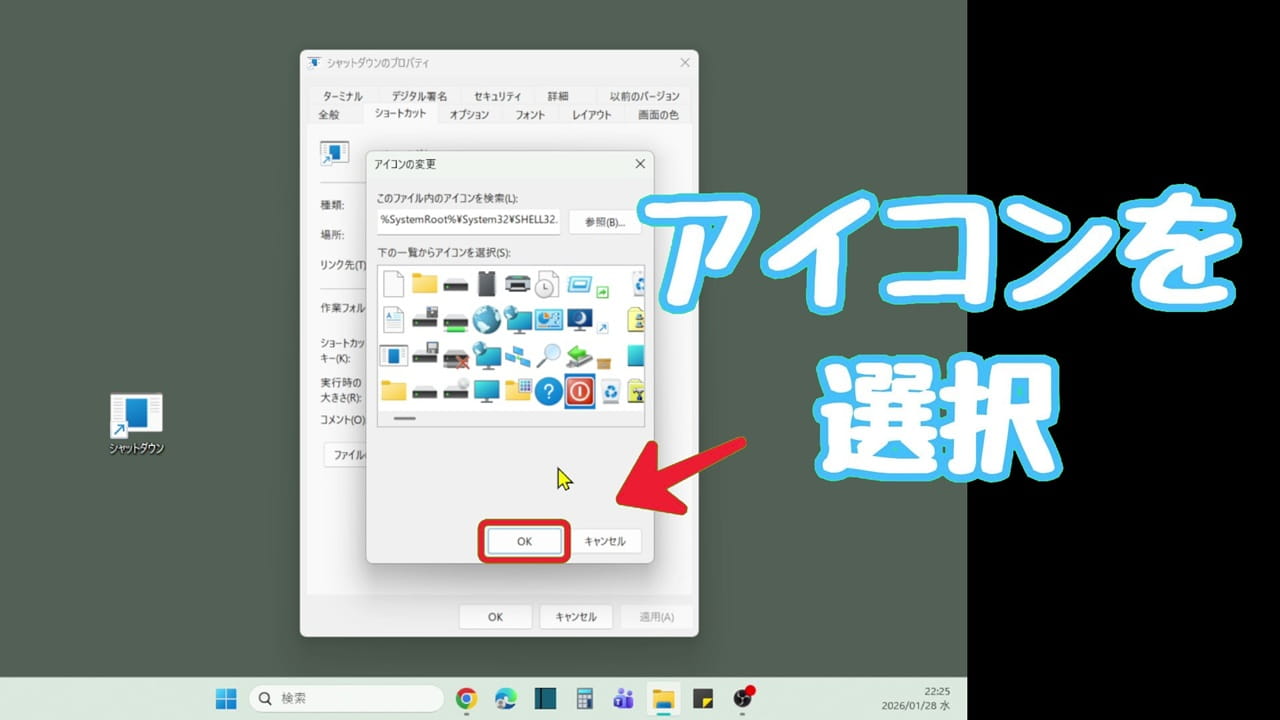Select the red power shutdown icon

click(579, 392)
